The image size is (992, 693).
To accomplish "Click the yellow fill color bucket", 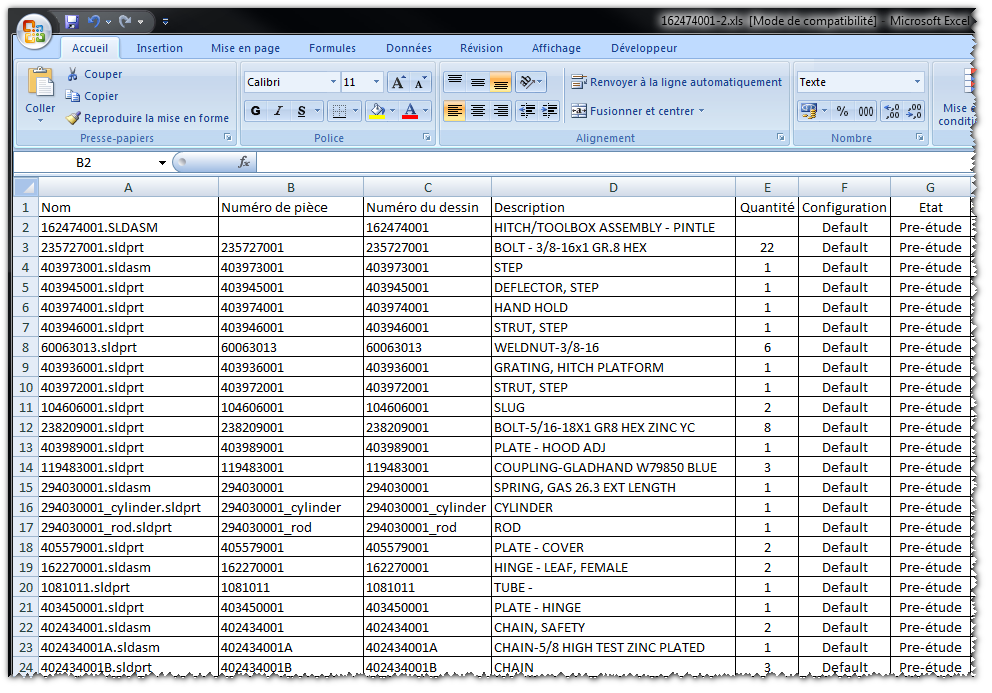I will coord(377,111).
